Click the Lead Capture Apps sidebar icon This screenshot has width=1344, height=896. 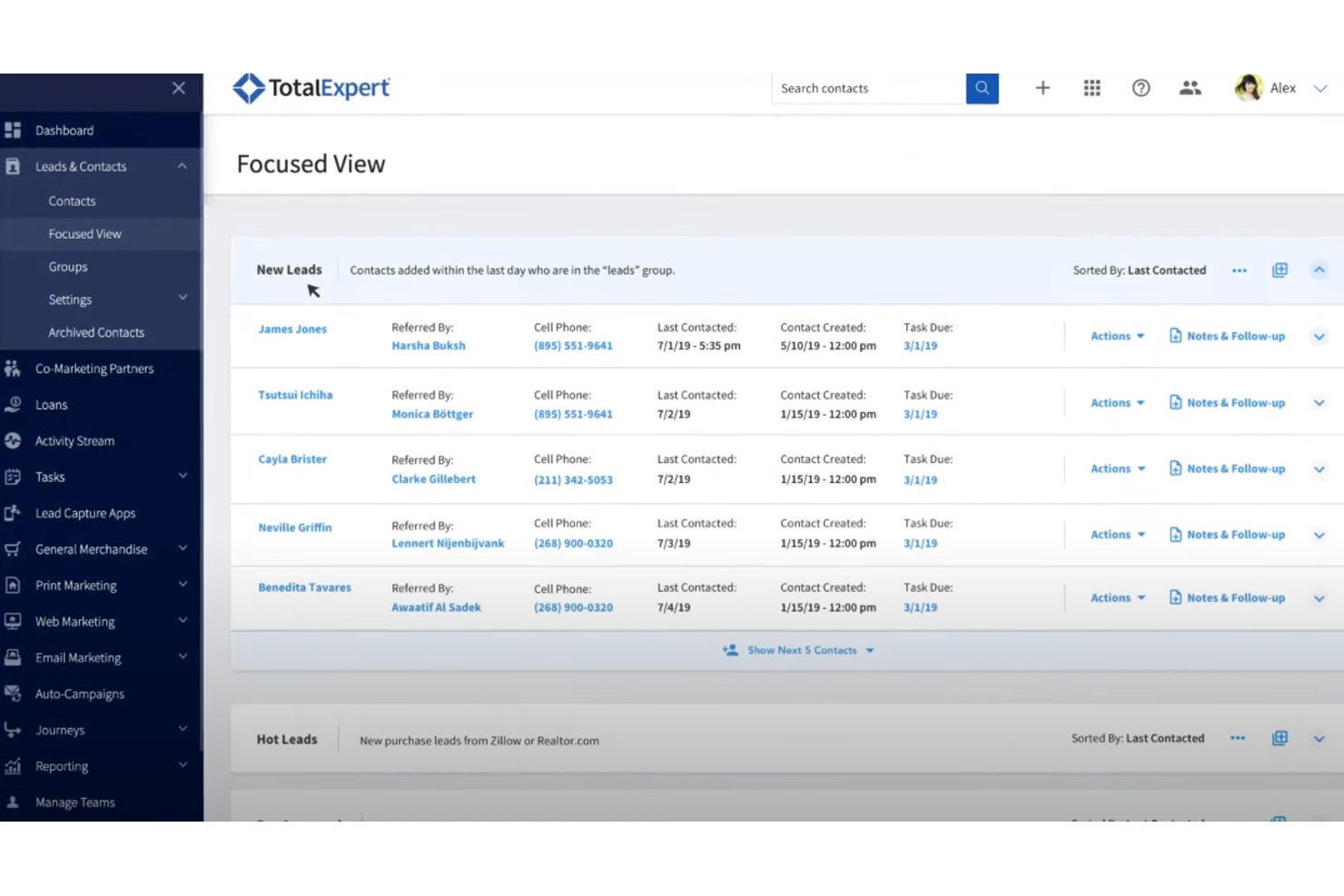point(13,513)
